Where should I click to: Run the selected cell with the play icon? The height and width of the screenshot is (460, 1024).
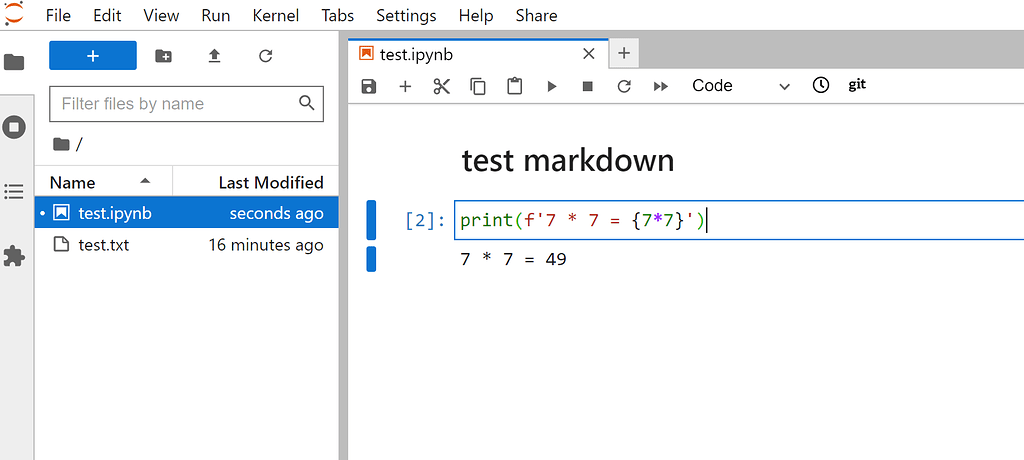[551, 86]
